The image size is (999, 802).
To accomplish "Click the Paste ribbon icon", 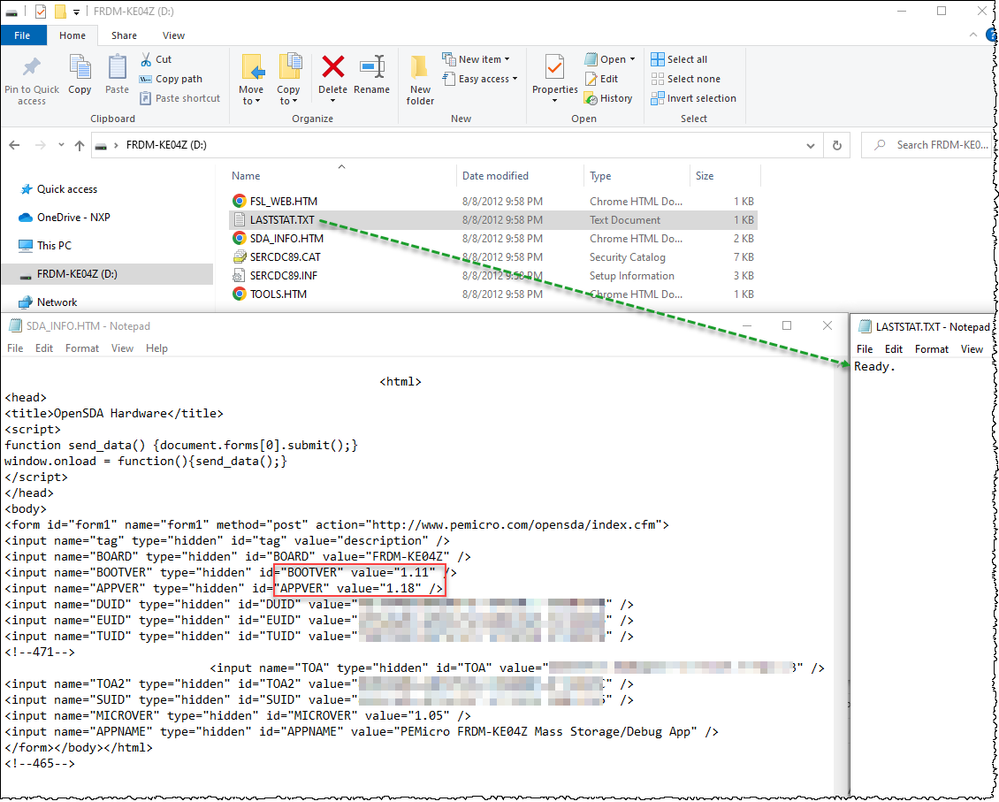I will point(117,66).
